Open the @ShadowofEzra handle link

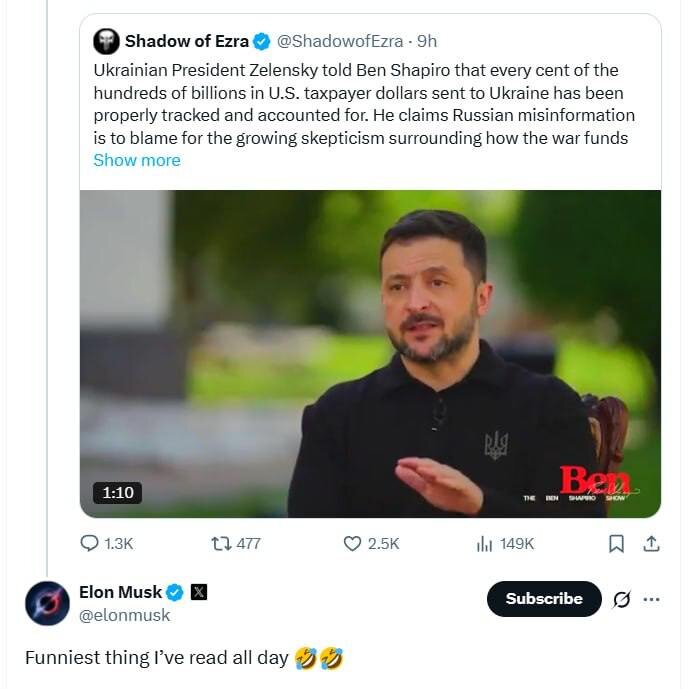click(340, 41)
